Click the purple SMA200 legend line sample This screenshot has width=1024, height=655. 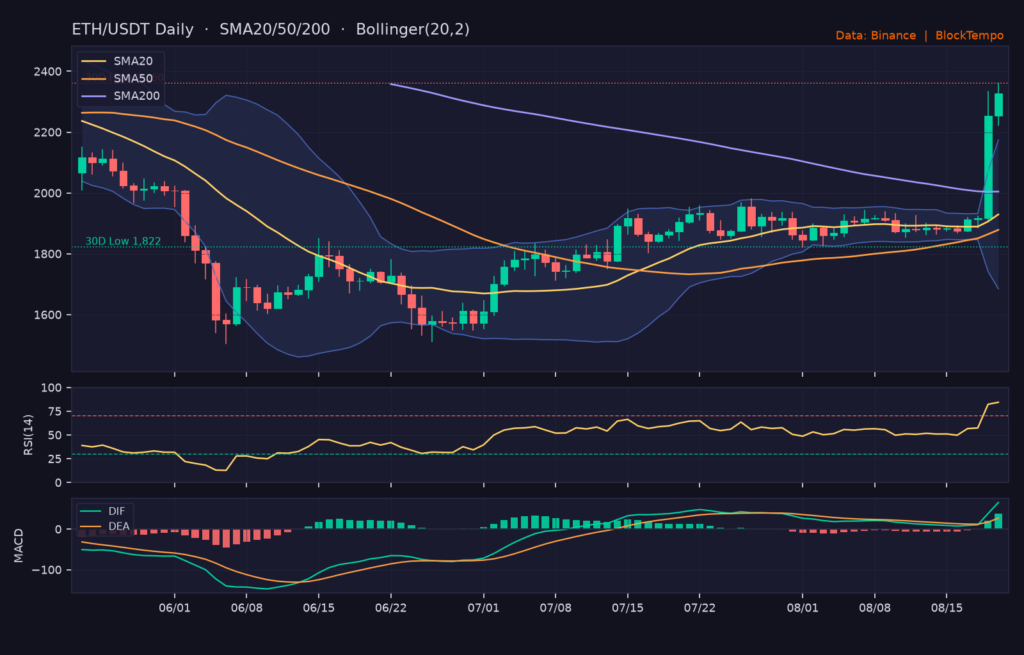93,96
